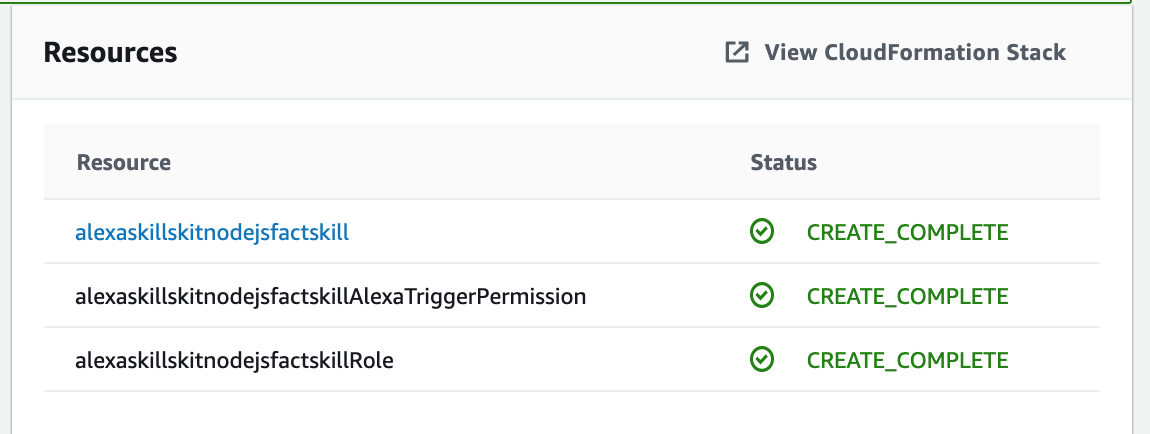Select the alexaskillskitnodejsfactskillRole resource name
The image size is (1150, 434).
pyautogui.click(x=234, y=359)
